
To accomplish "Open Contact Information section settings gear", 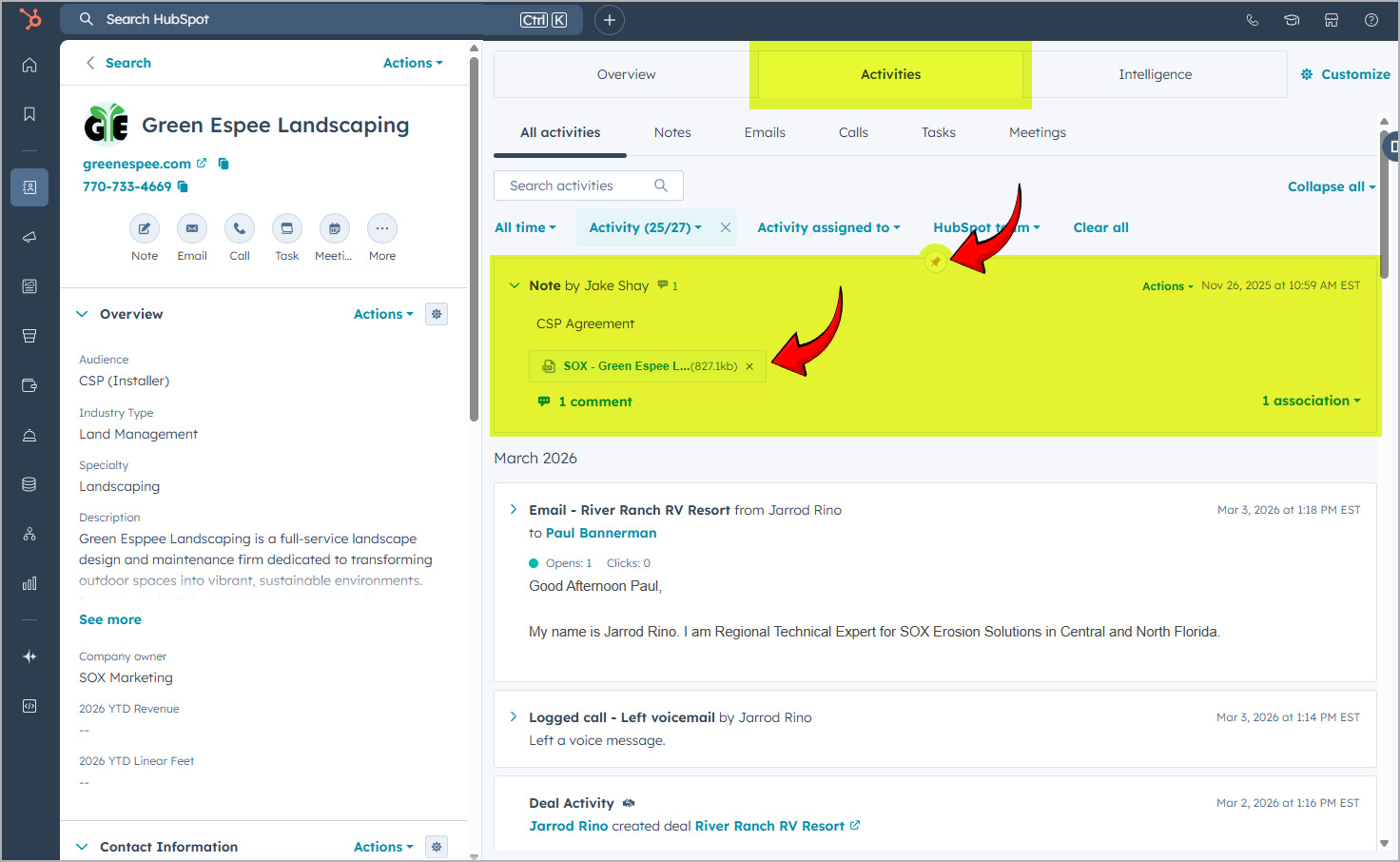I will point(437,847).
